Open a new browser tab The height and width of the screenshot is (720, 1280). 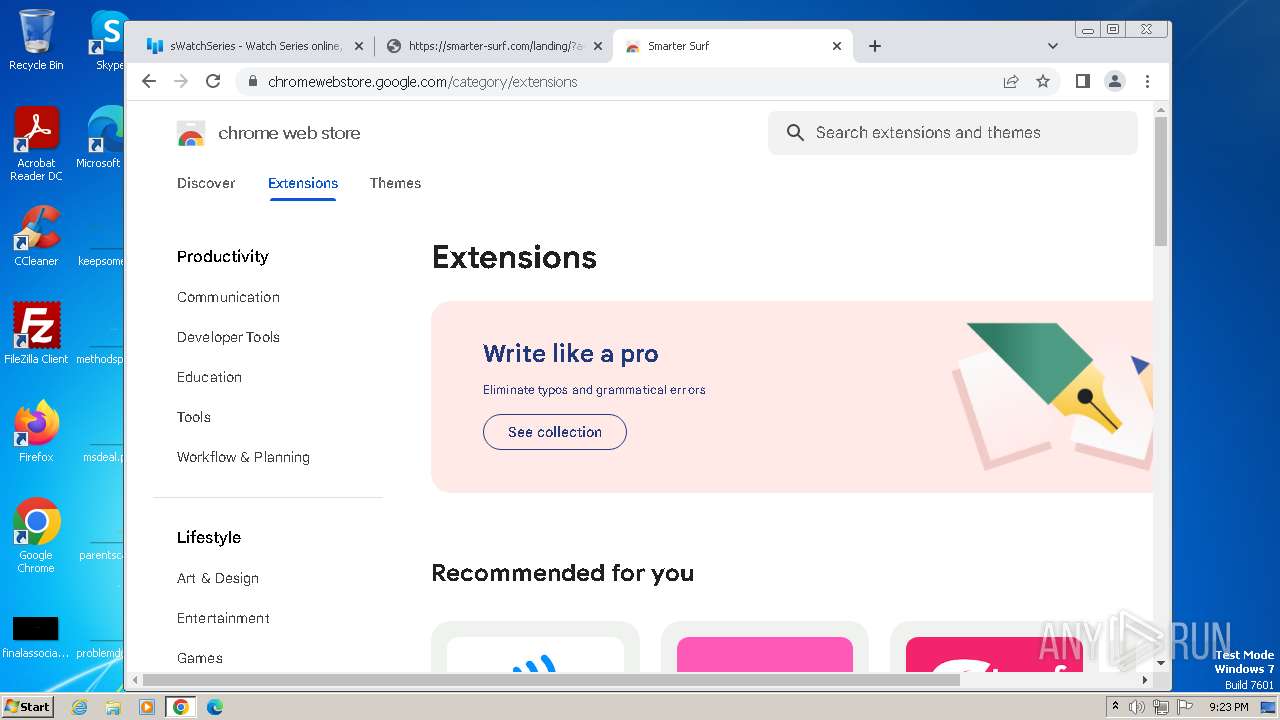(875, 46)
